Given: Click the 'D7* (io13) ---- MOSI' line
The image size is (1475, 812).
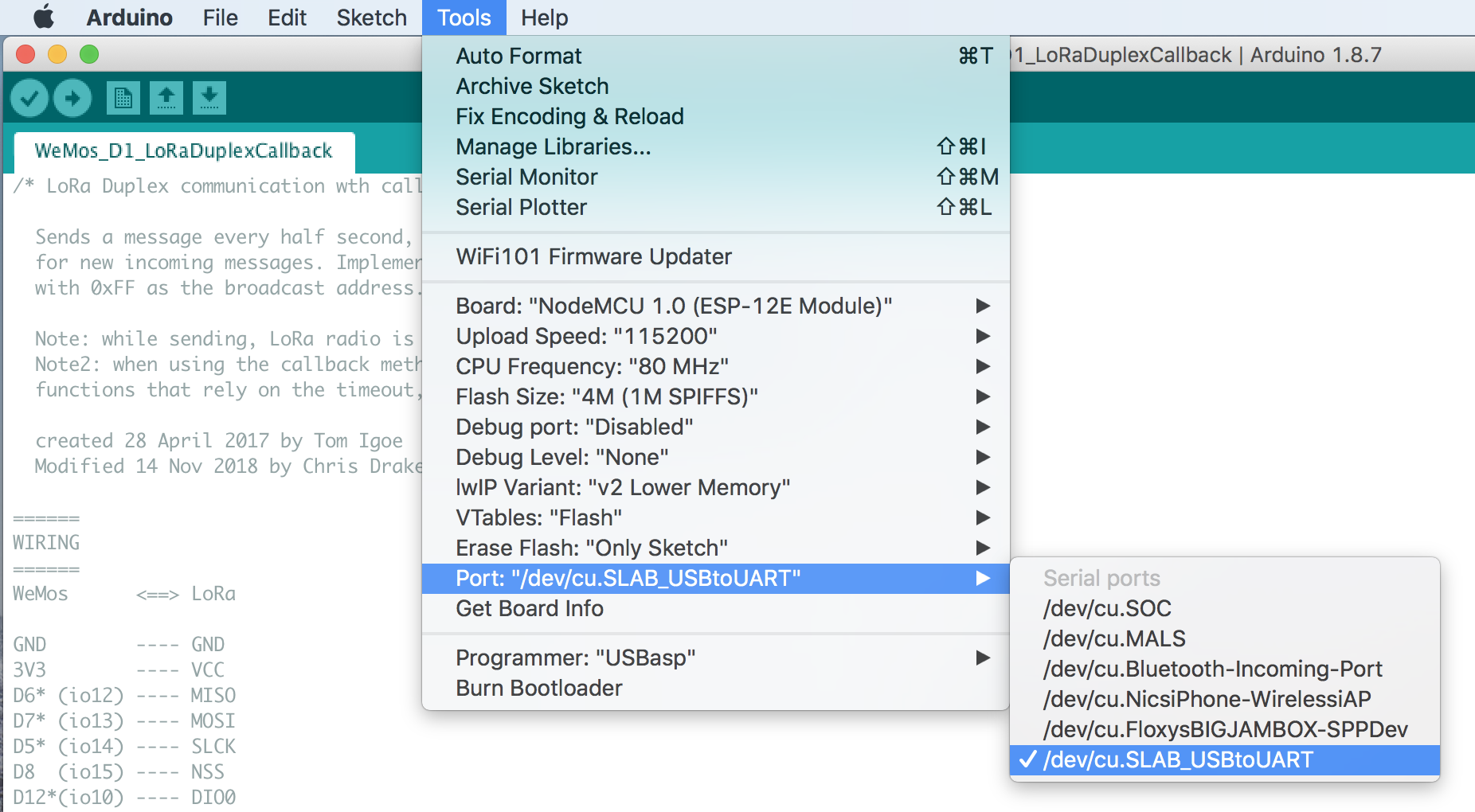Looking at the screenshot, I should point(124,720).
